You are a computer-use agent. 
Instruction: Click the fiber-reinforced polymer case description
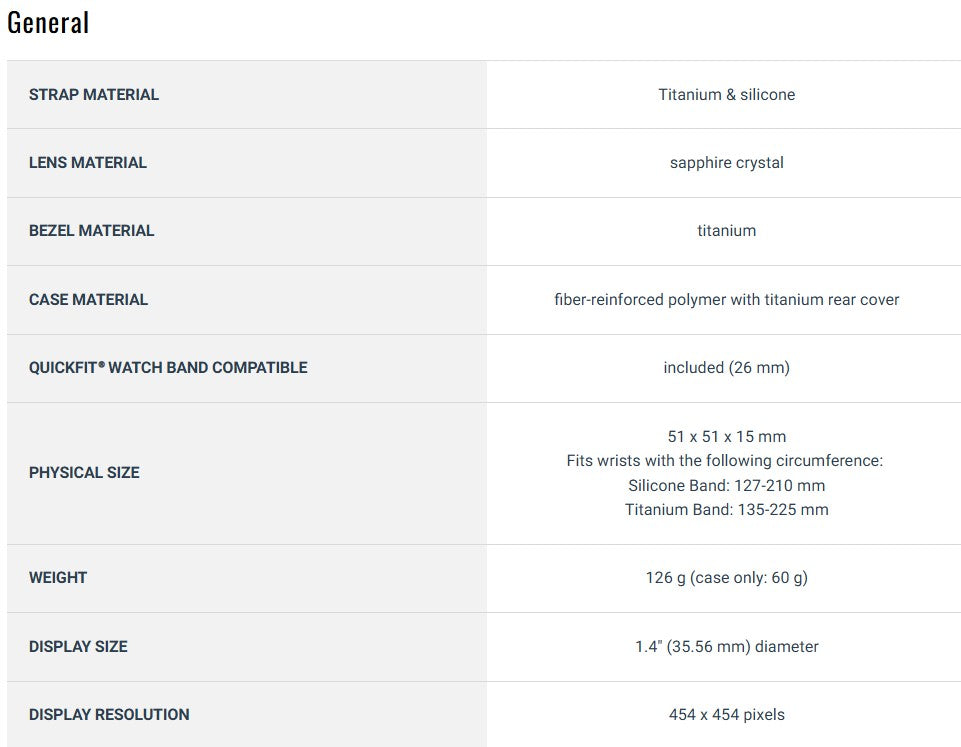pyautogui.click(x=726, y=300)
